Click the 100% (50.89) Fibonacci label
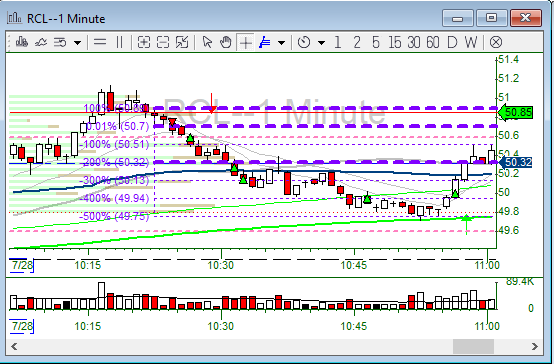The width and height of the screenshot is (554, 364). pyautogui.click(x=116, y=108)
